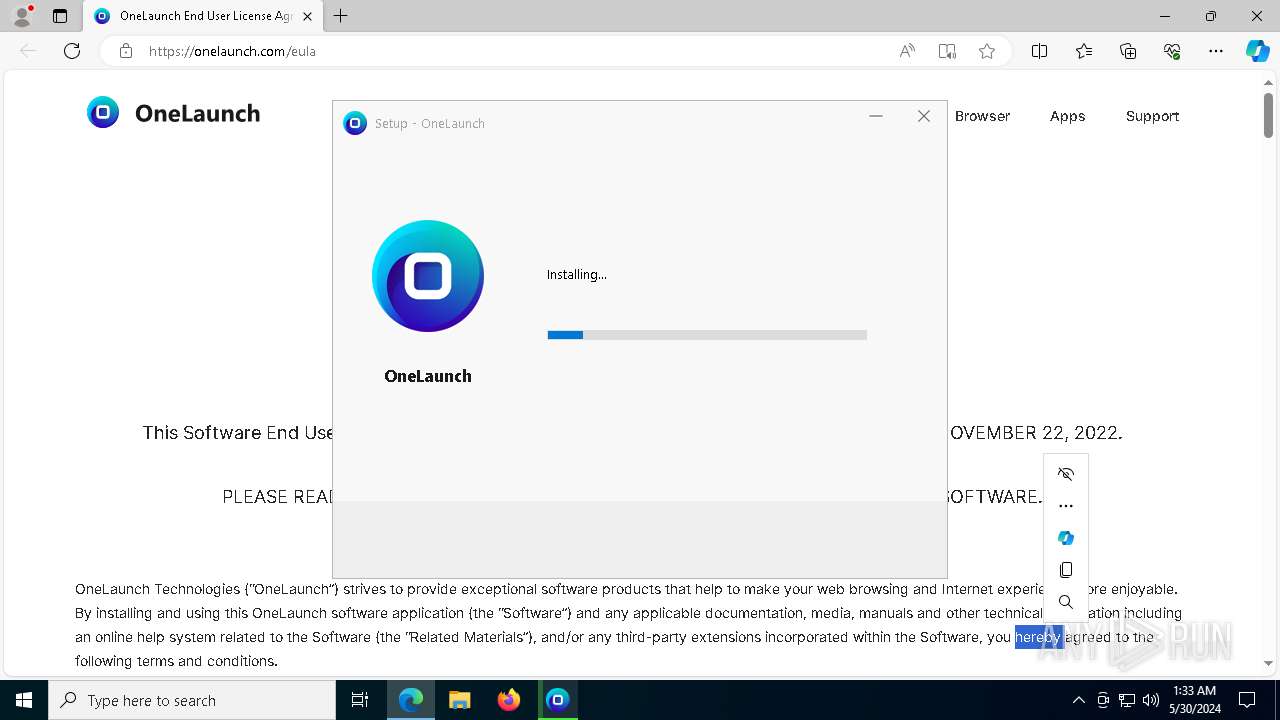Copy the selected text

[x=1066, y=570]
